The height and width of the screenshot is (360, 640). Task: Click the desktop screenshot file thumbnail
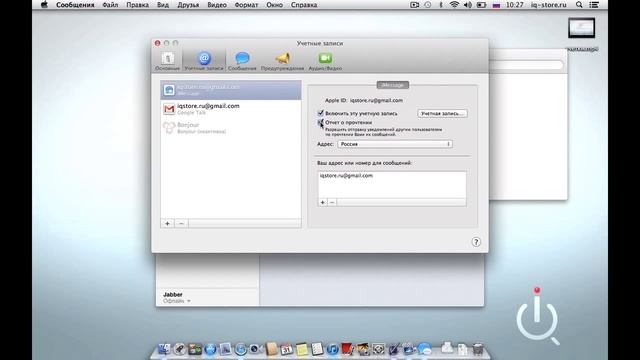pos(582,28)
